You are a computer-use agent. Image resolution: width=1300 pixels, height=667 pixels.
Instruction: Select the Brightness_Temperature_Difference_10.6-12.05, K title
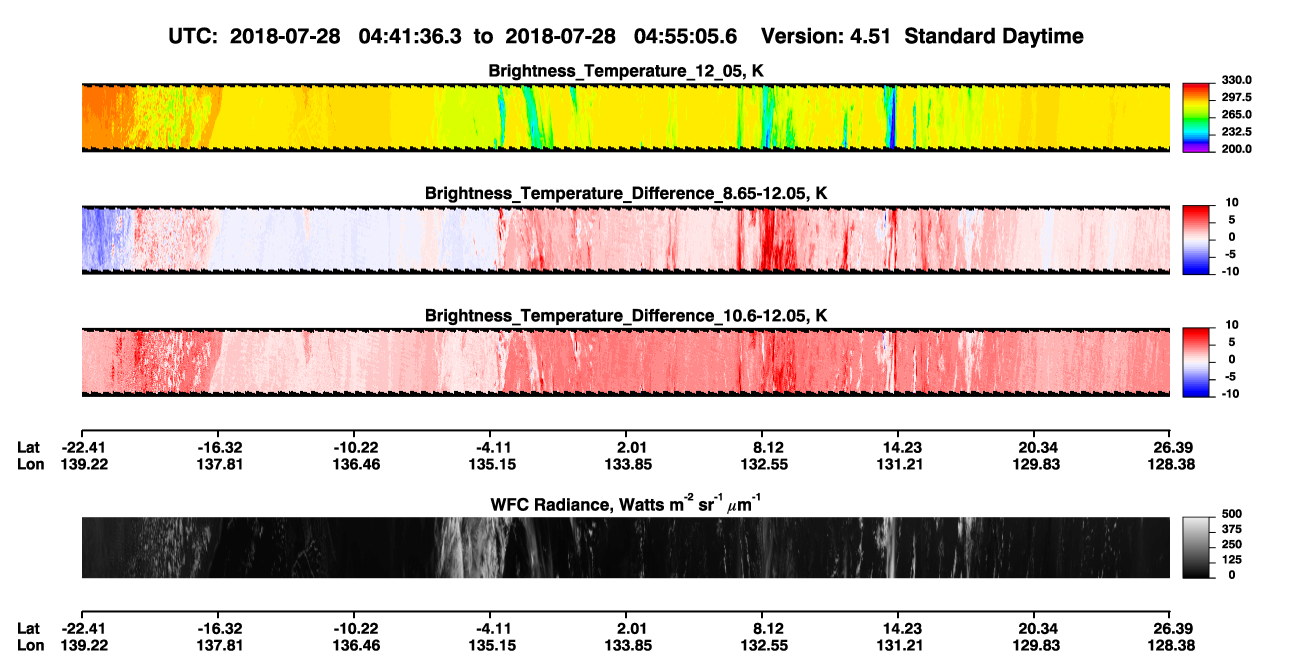pyautogui.click(x=626, y=315)
